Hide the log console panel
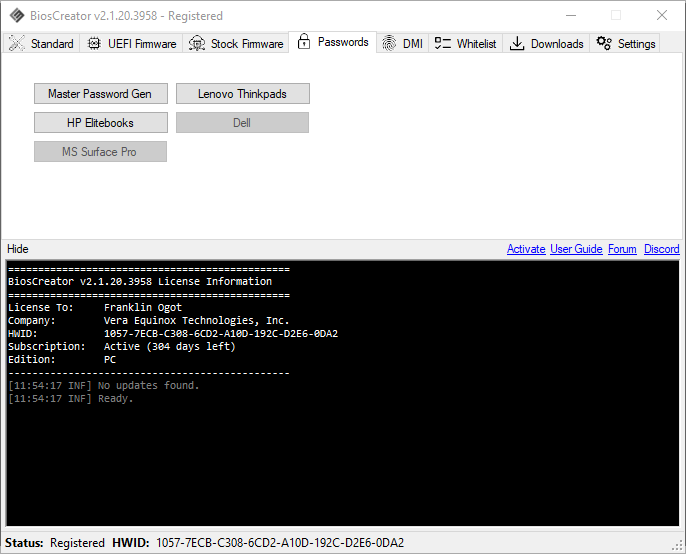The height and width of the screenshot is (554, 686). coord(18,249)
